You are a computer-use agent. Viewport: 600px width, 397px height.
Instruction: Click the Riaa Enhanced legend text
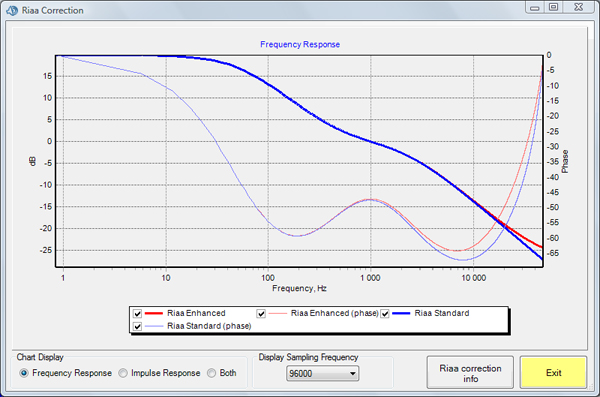click(196, 313)
